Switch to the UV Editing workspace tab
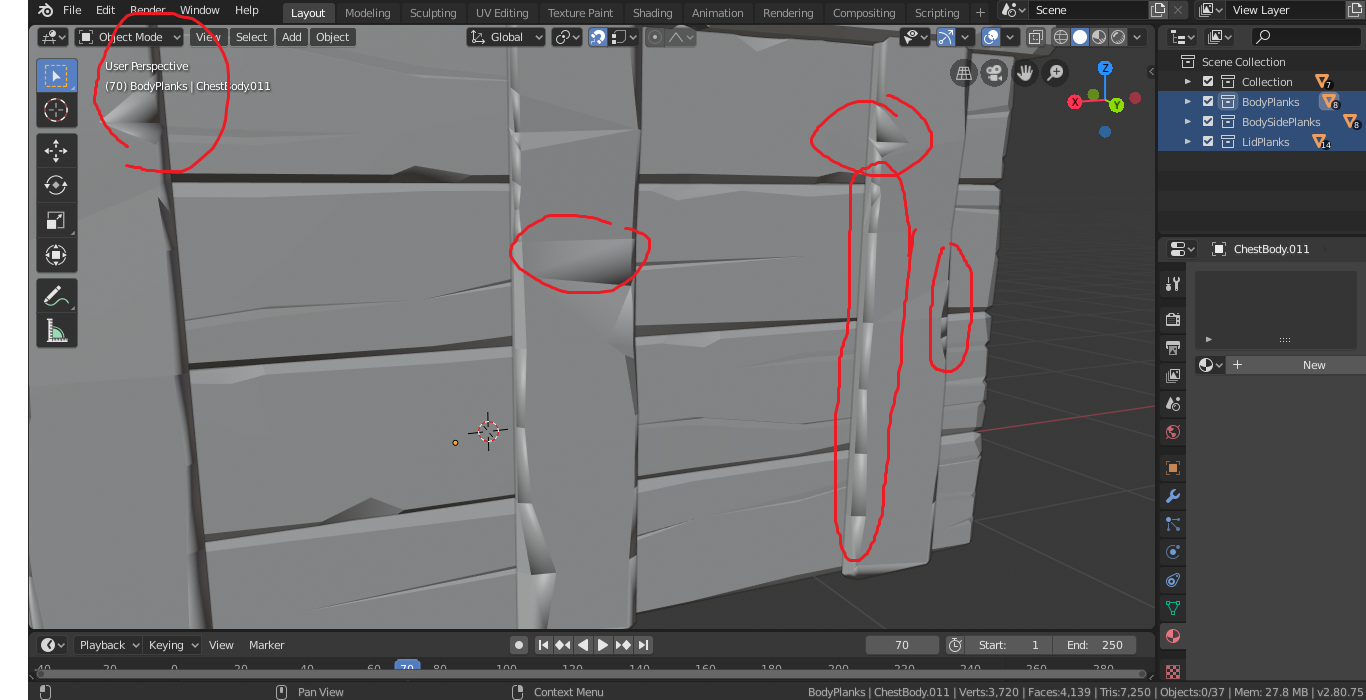The image size is (1366, 700). [x=502, y=13]
